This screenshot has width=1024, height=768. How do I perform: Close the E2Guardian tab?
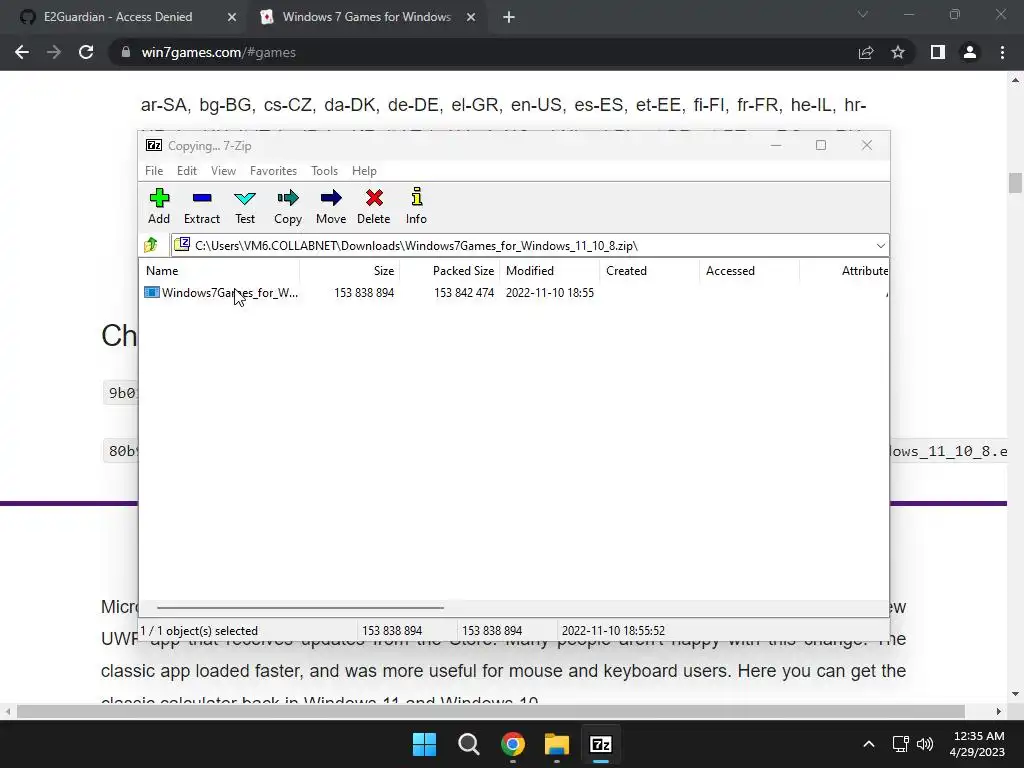click(x=232, y=18)
